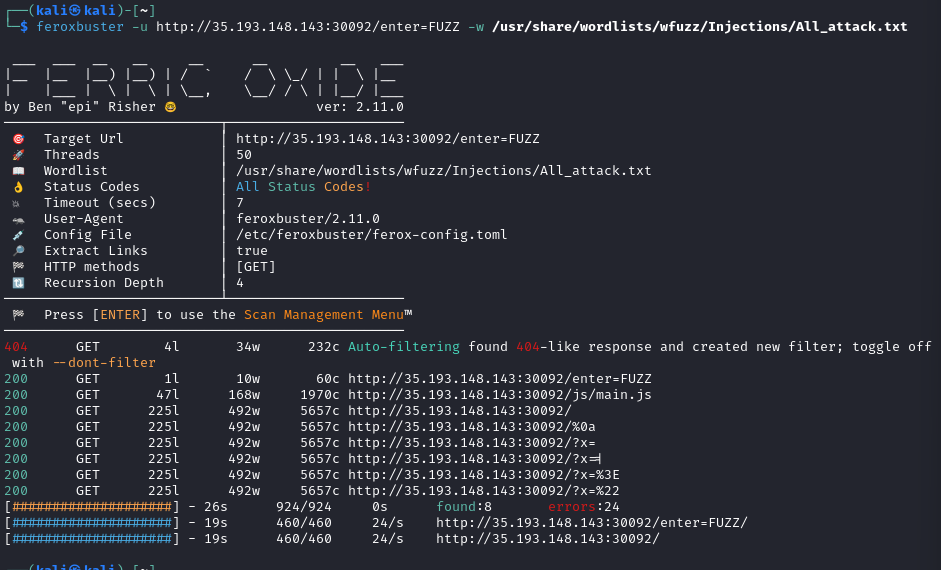
Task: Click the '924/924' request counter
Action: pyautogui.click(x=304, y=507)
